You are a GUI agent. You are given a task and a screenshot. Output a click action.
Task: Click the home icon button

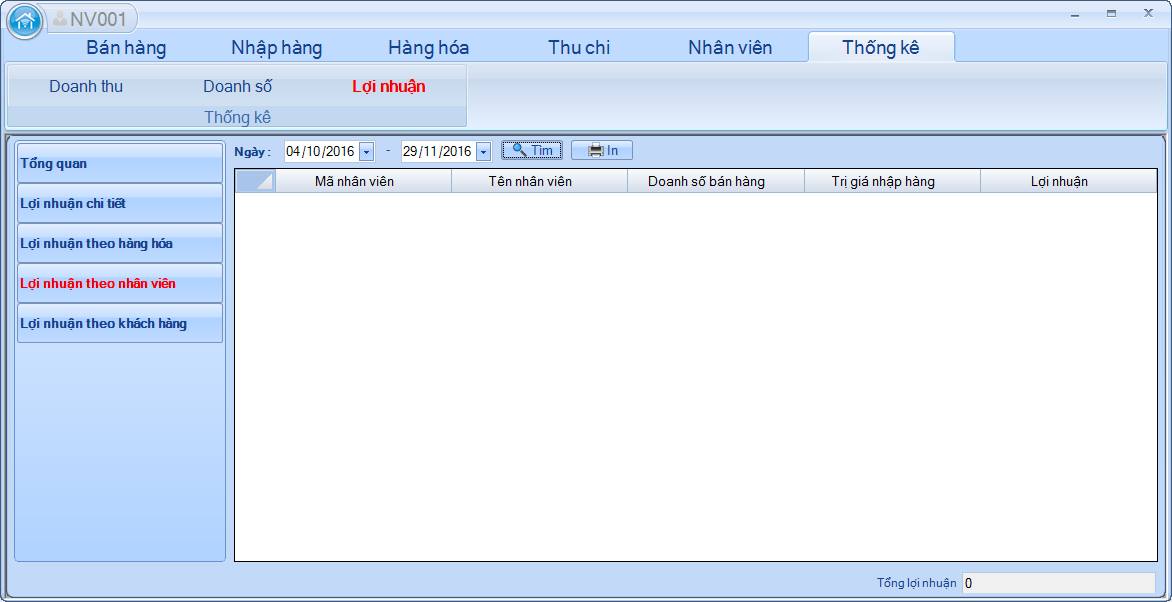pos(24,21)
